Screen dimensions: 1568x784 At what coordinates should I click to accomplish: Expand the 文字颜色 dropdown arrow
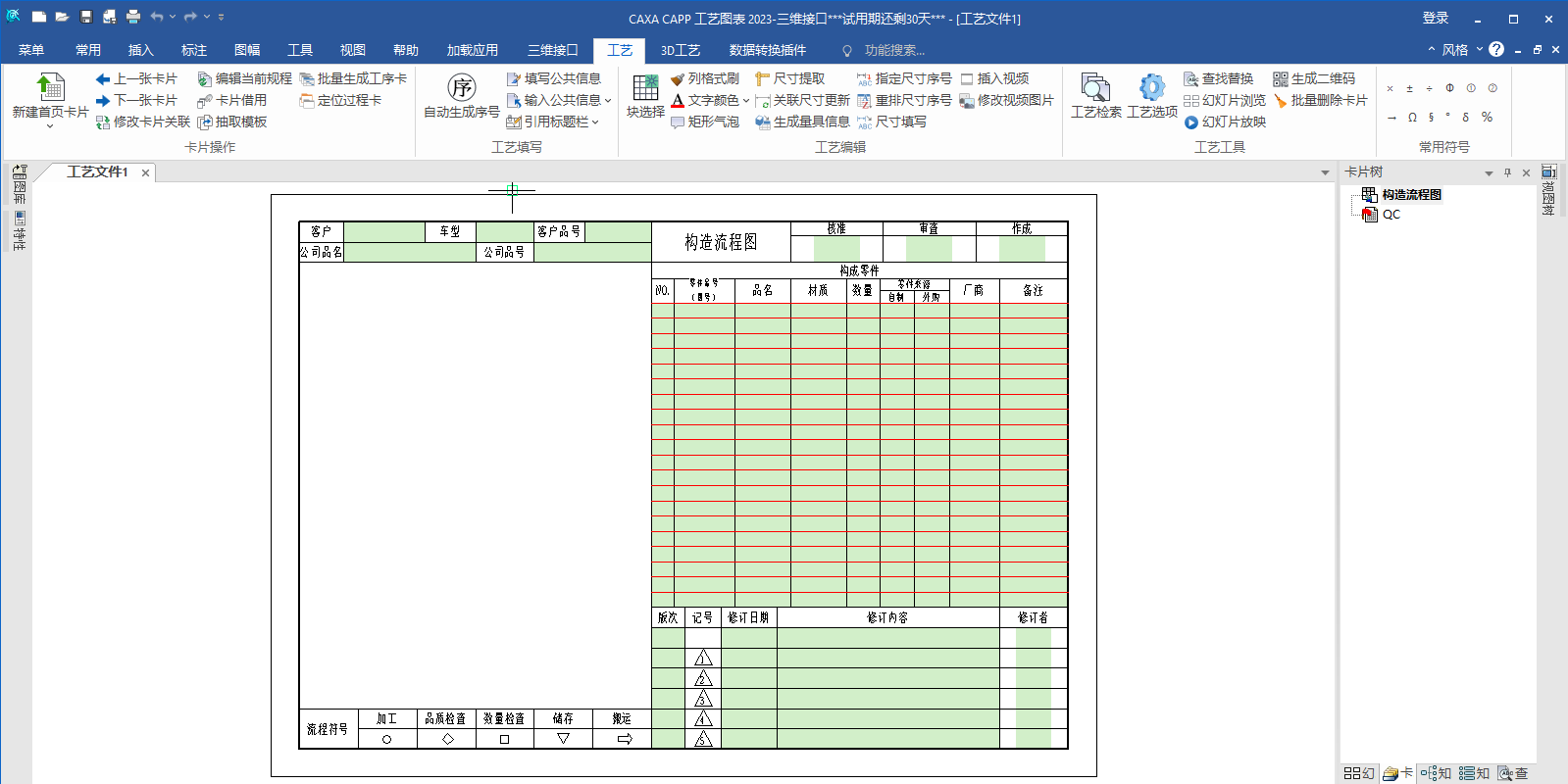point(746,101)
